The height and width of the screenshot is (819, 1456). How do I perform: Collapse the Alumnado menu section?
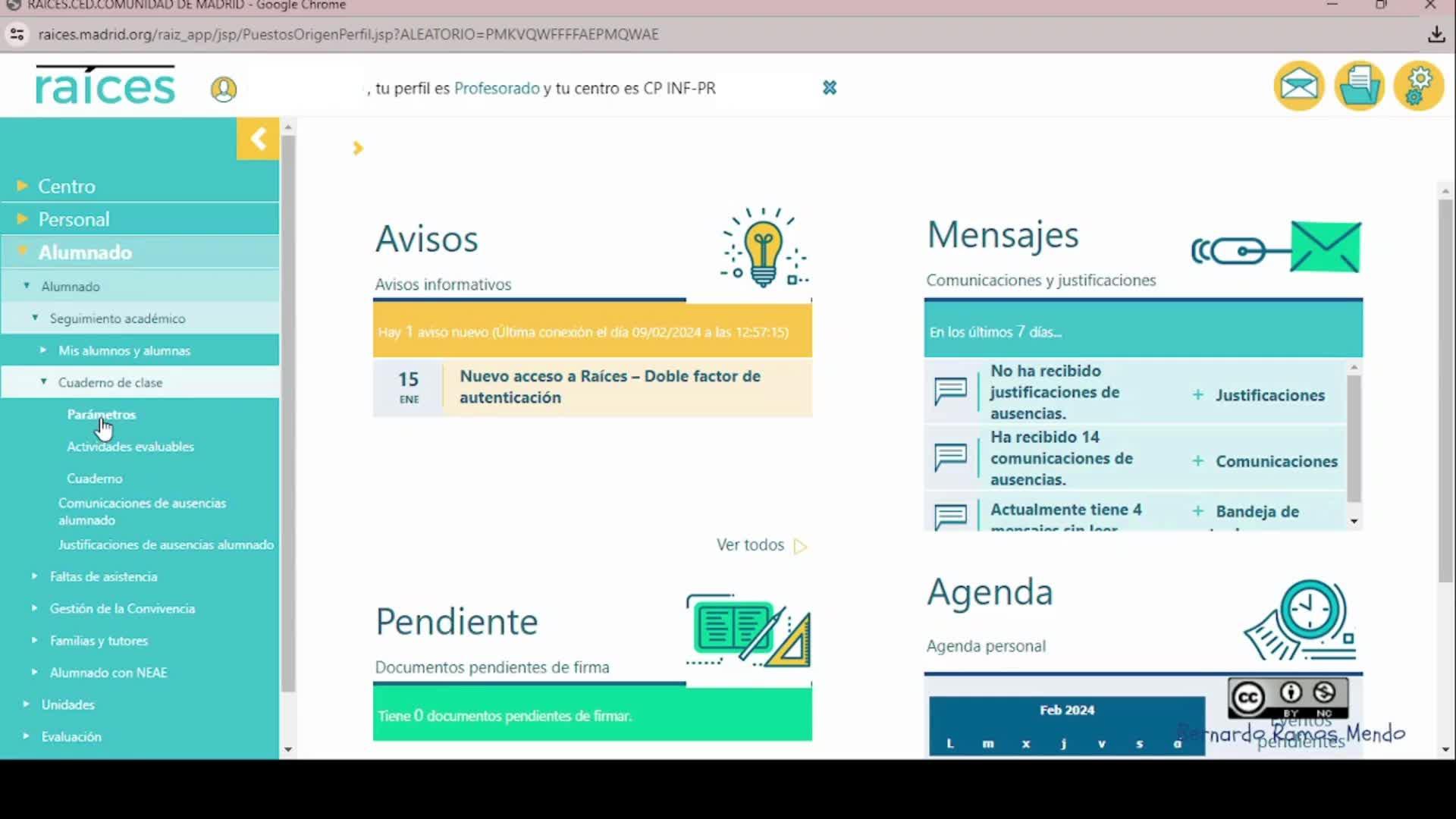85,253
